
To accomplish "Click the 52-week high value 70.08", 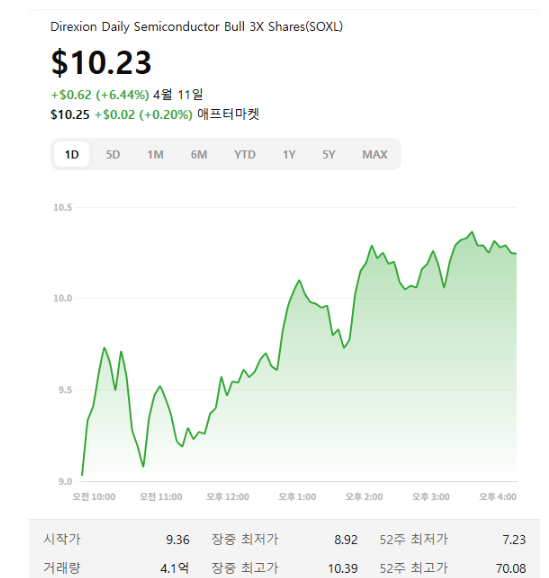I will [511, 568].
